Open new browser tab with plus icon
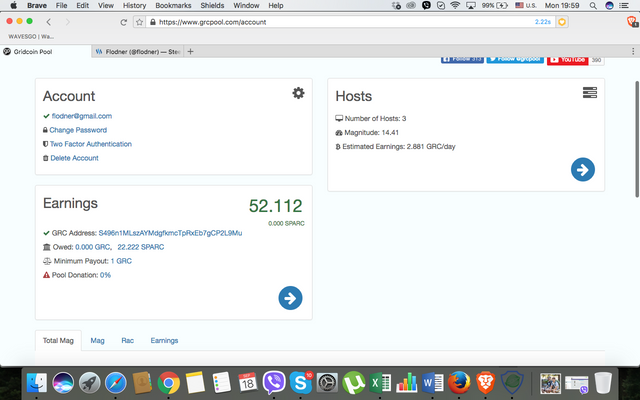The width and height of the screenshot is (640, 400). pyautogui.click(x=191, y=51)
